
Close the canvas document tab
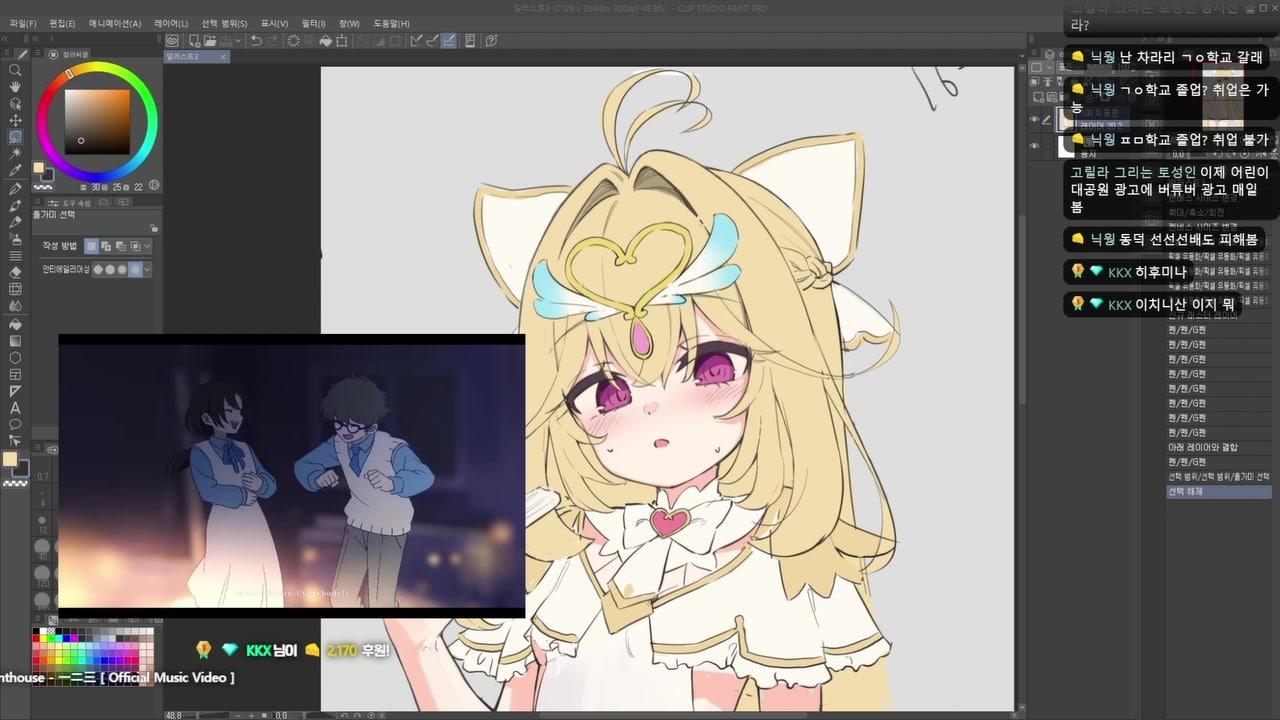223,57
